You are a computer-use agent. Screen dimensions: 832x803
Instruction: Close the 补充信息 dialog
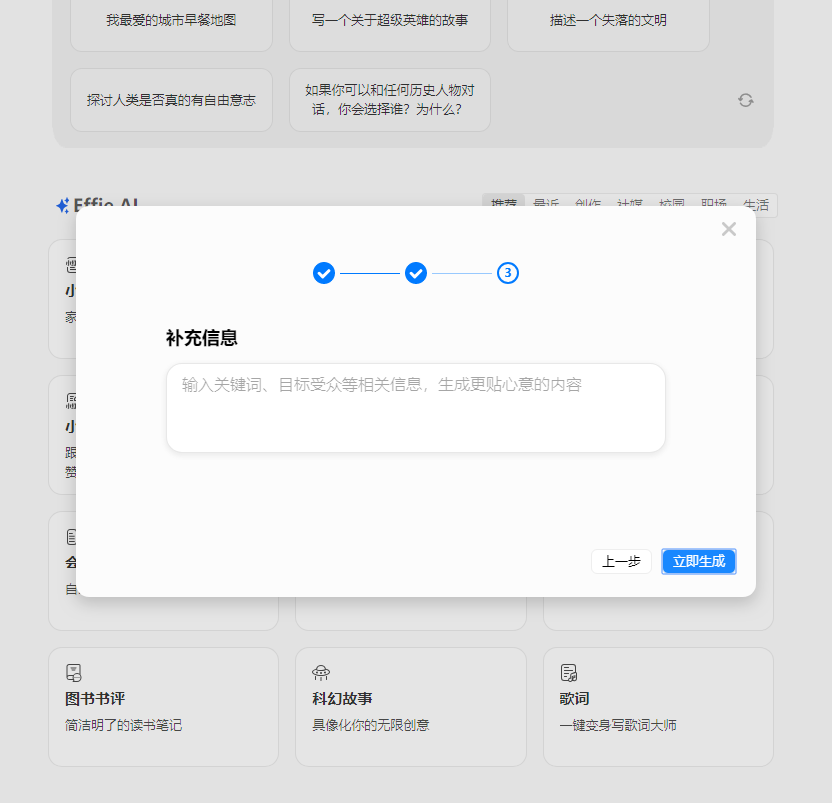(x=729, y=229)
